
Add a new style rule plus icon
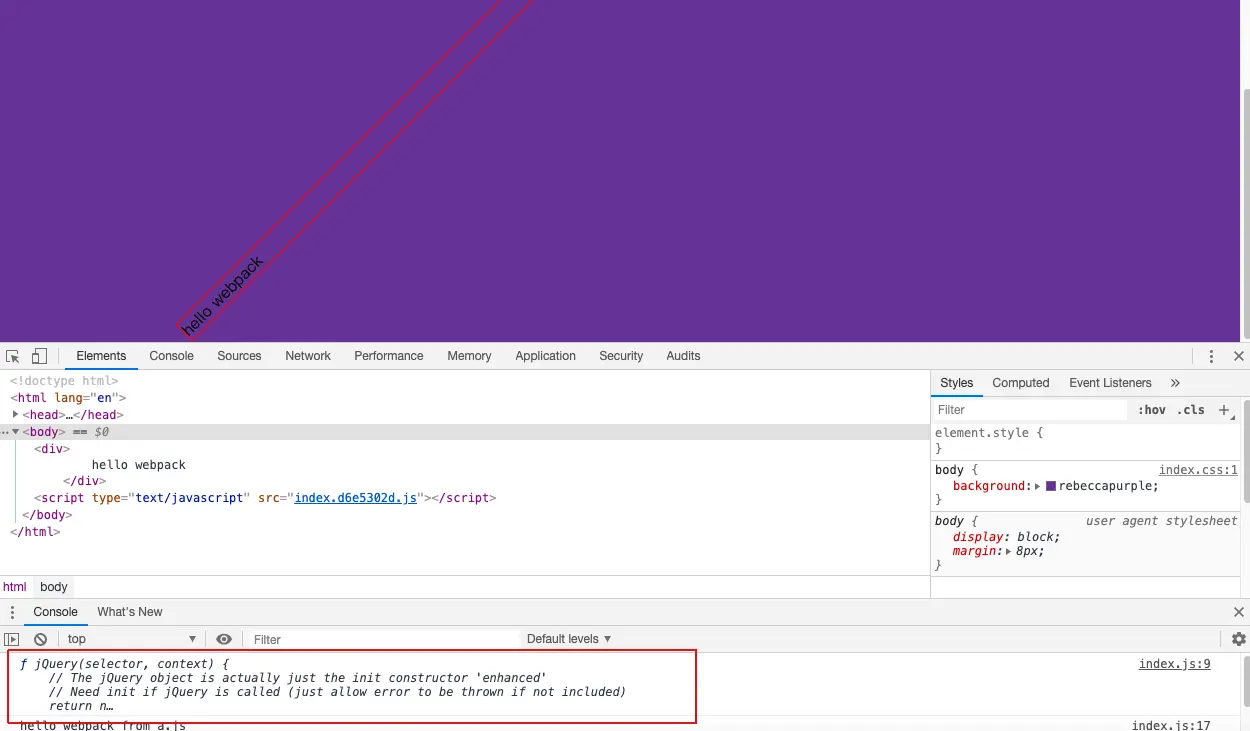tap(1224, 410)
